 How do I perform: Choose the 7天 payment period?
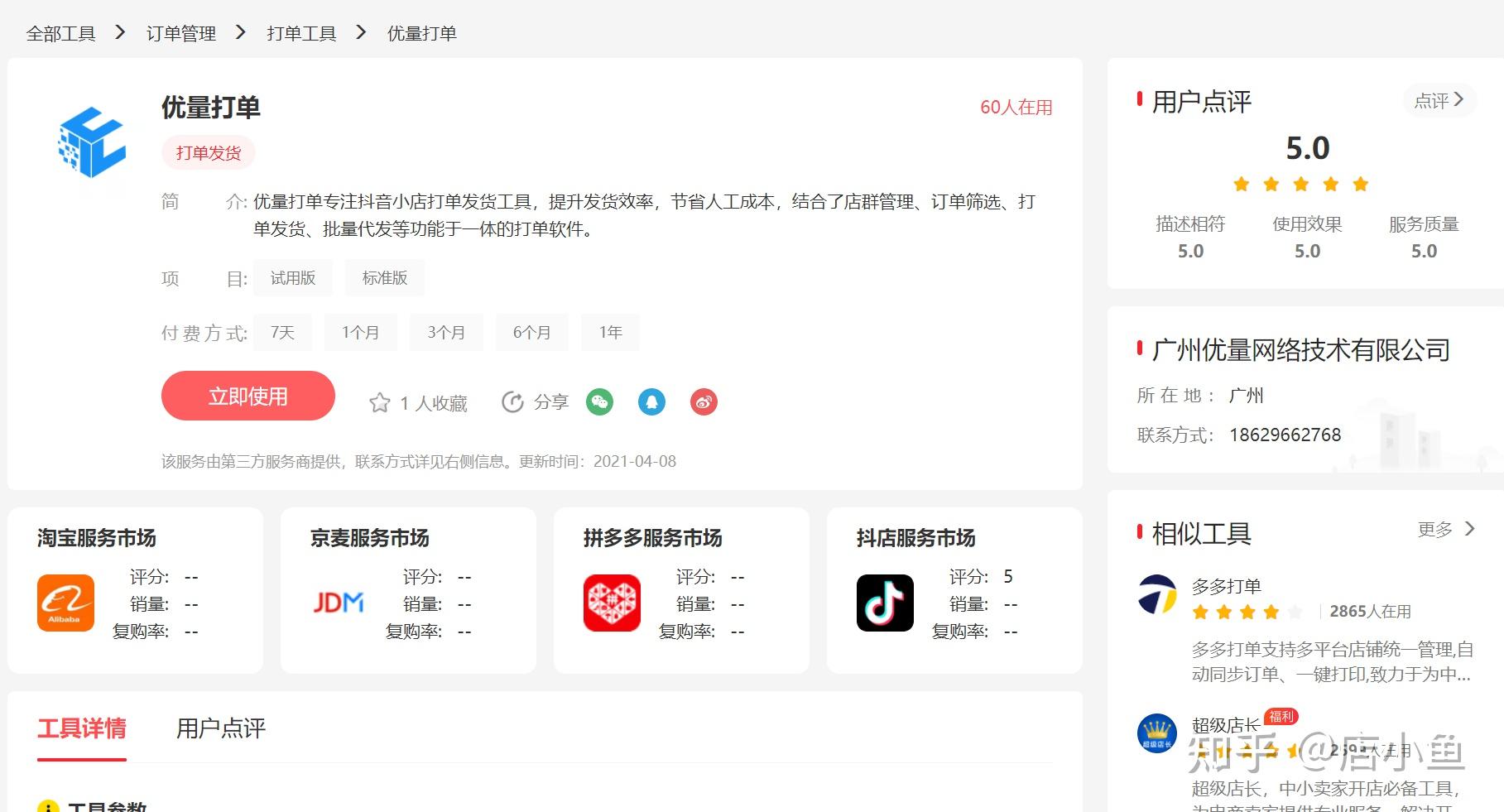pyautogui.click(x=282, y=333)
